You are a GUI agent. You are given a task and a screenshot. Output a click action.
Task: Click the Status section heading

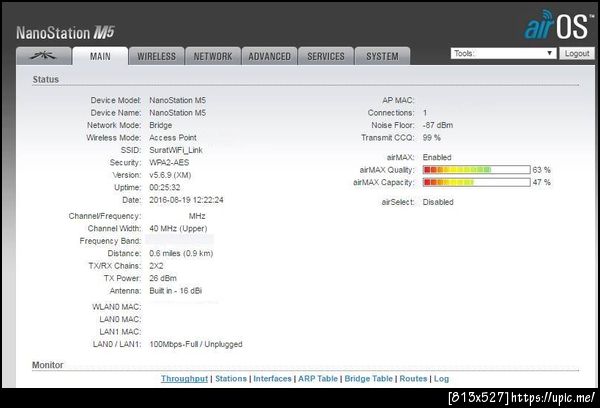46,80
